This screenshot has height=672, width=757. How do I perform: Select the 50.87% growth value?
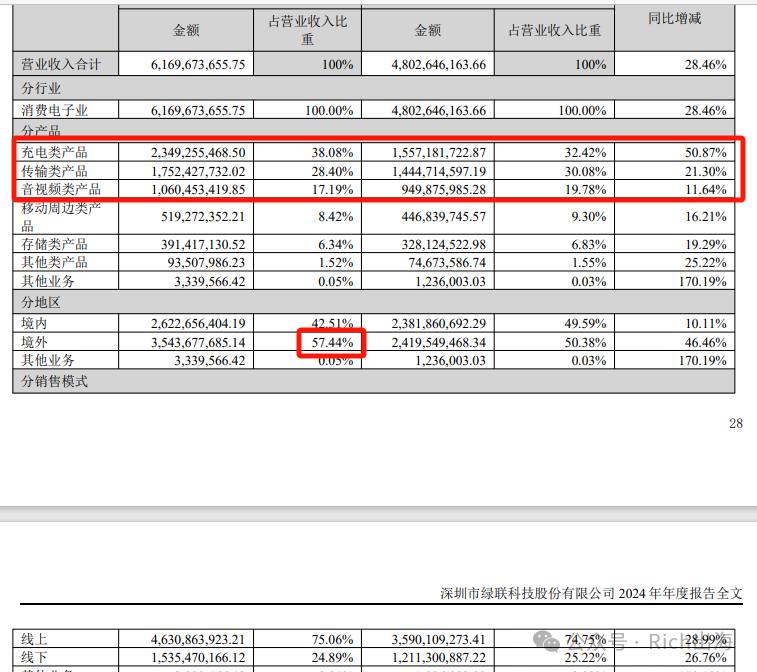tap(705, 153)
